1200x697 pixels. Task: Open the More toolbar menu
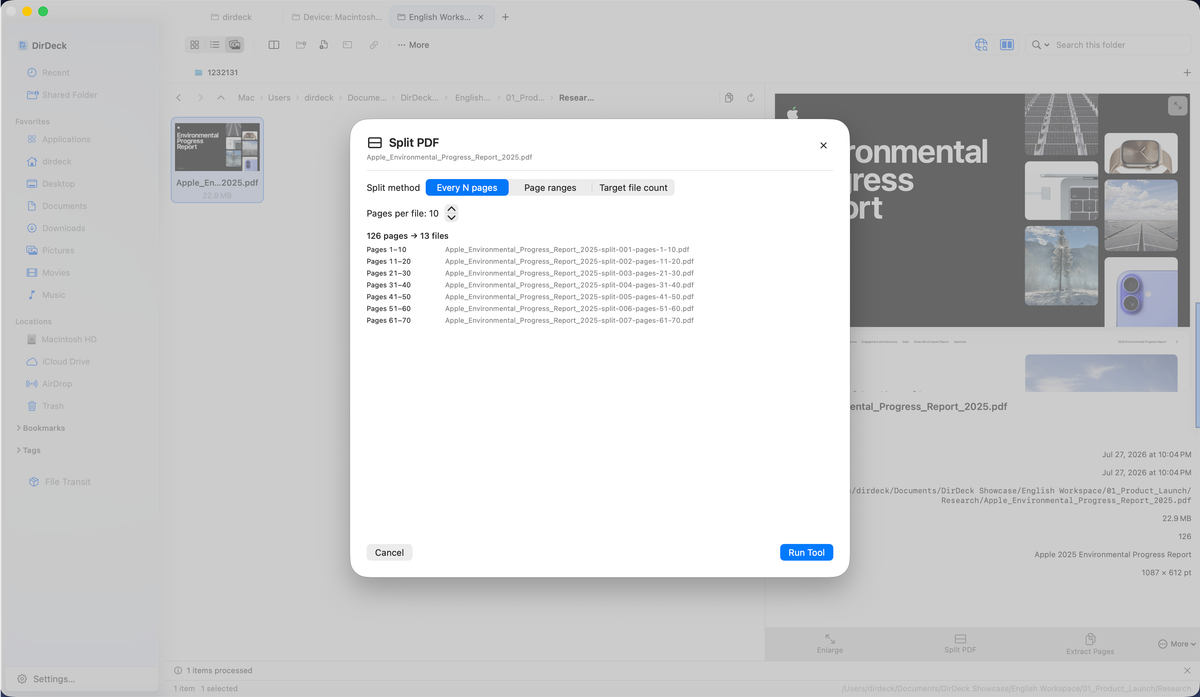413,45
